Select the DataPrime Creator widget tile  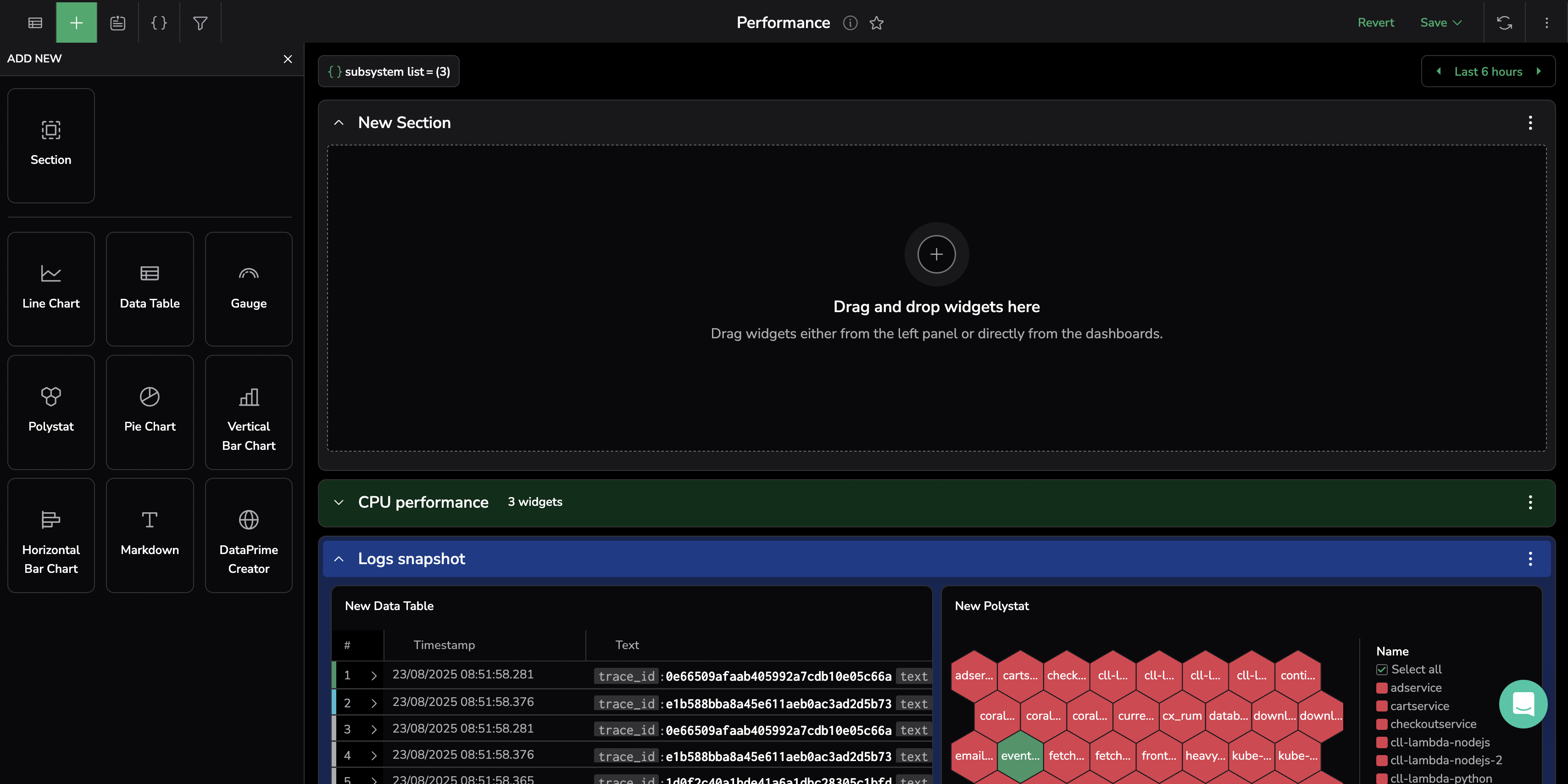click(x=248, y=536)
